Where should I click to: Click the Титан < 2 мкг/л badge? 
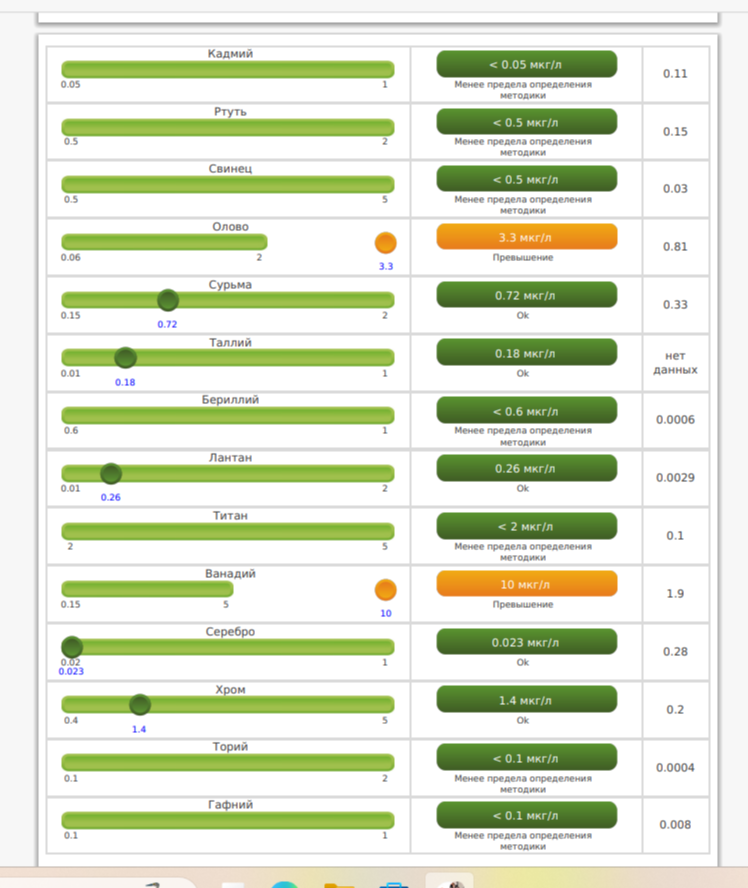click(x=526, y=526)
